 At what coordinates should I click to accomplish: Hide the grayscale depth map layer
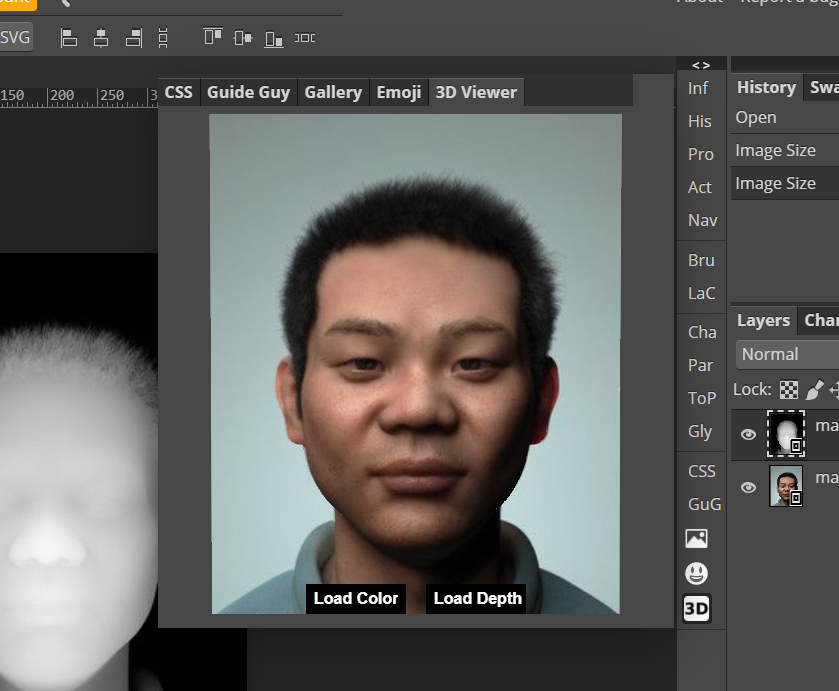click(x=748, y=434)
